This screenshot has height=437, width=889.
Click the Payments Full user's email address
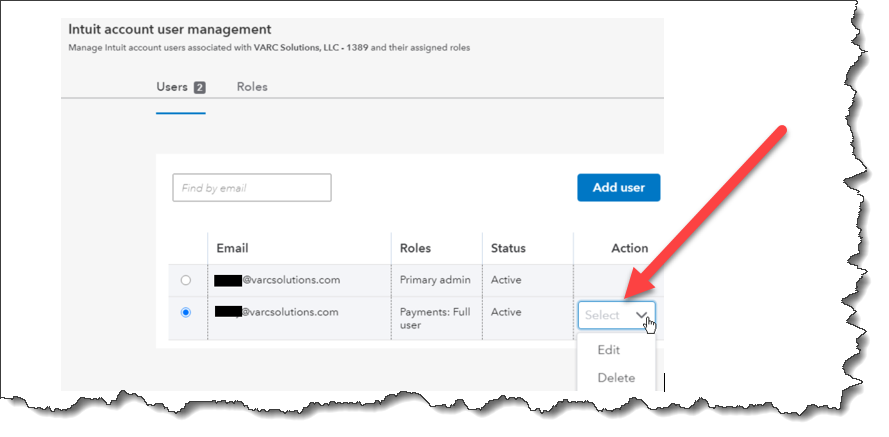[x=277, y=312]
